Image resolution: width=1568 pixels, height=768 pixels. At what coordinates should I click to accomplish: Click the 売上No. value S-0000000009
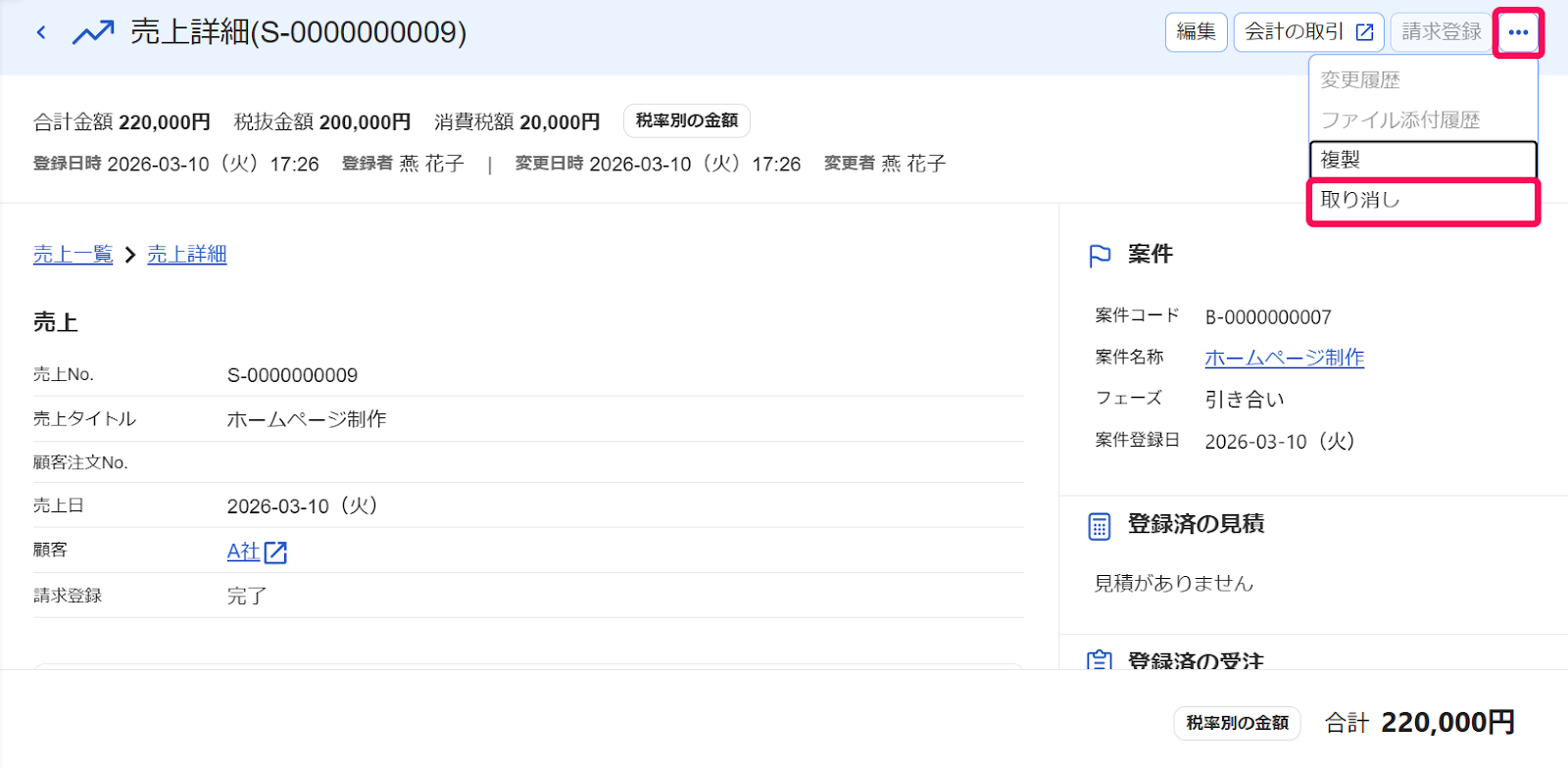click(x=292, y=375)
